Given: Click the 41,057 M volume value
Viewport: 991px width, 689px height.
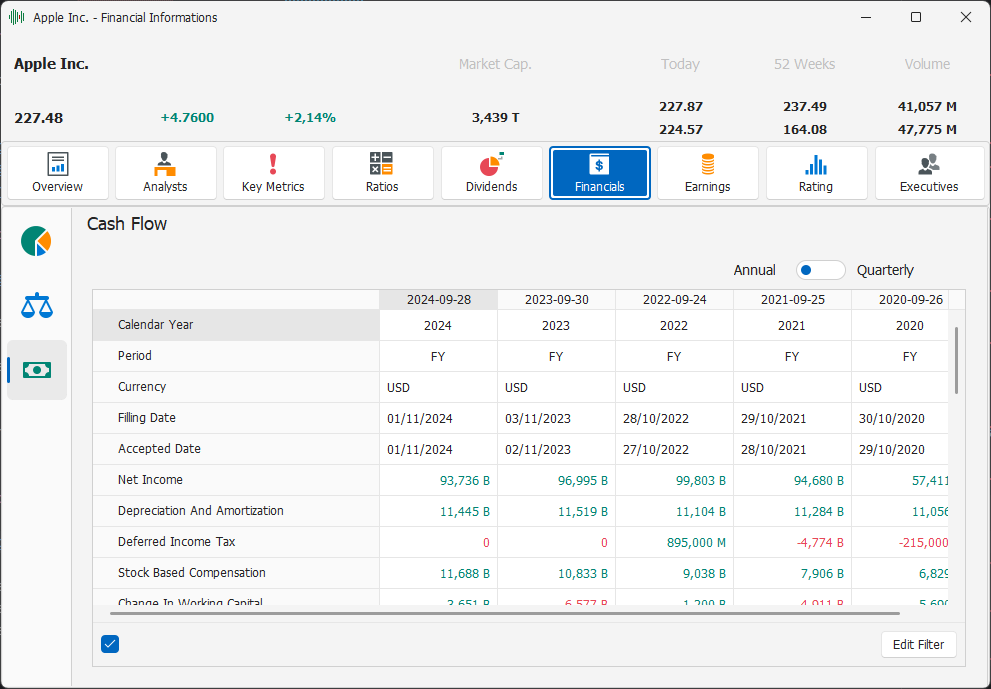Looking at the screenshot, I should tap(927, 106).
